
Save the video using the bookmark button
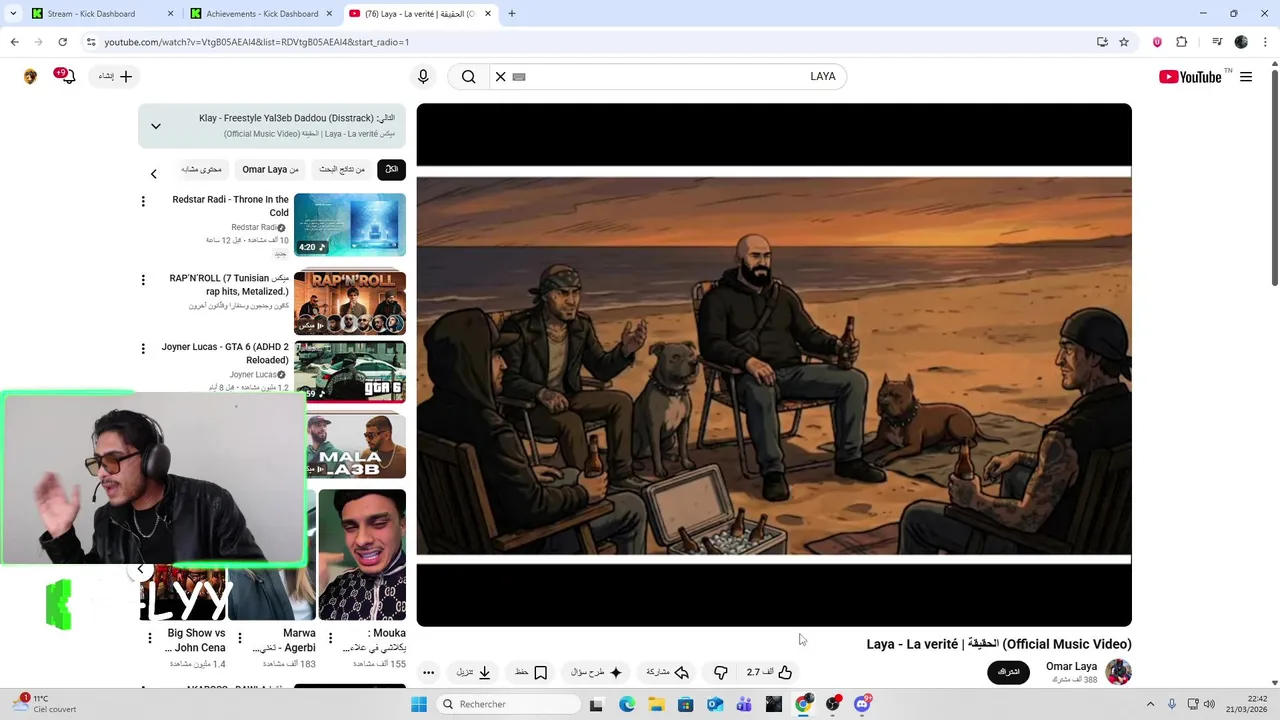click(531, 672)
